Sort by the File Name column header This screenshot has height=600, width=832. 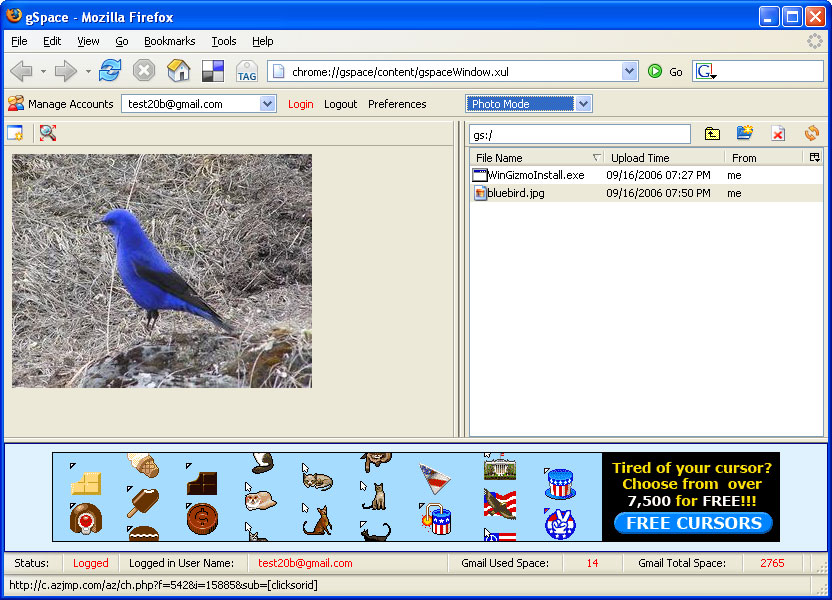tap(536, 158)
